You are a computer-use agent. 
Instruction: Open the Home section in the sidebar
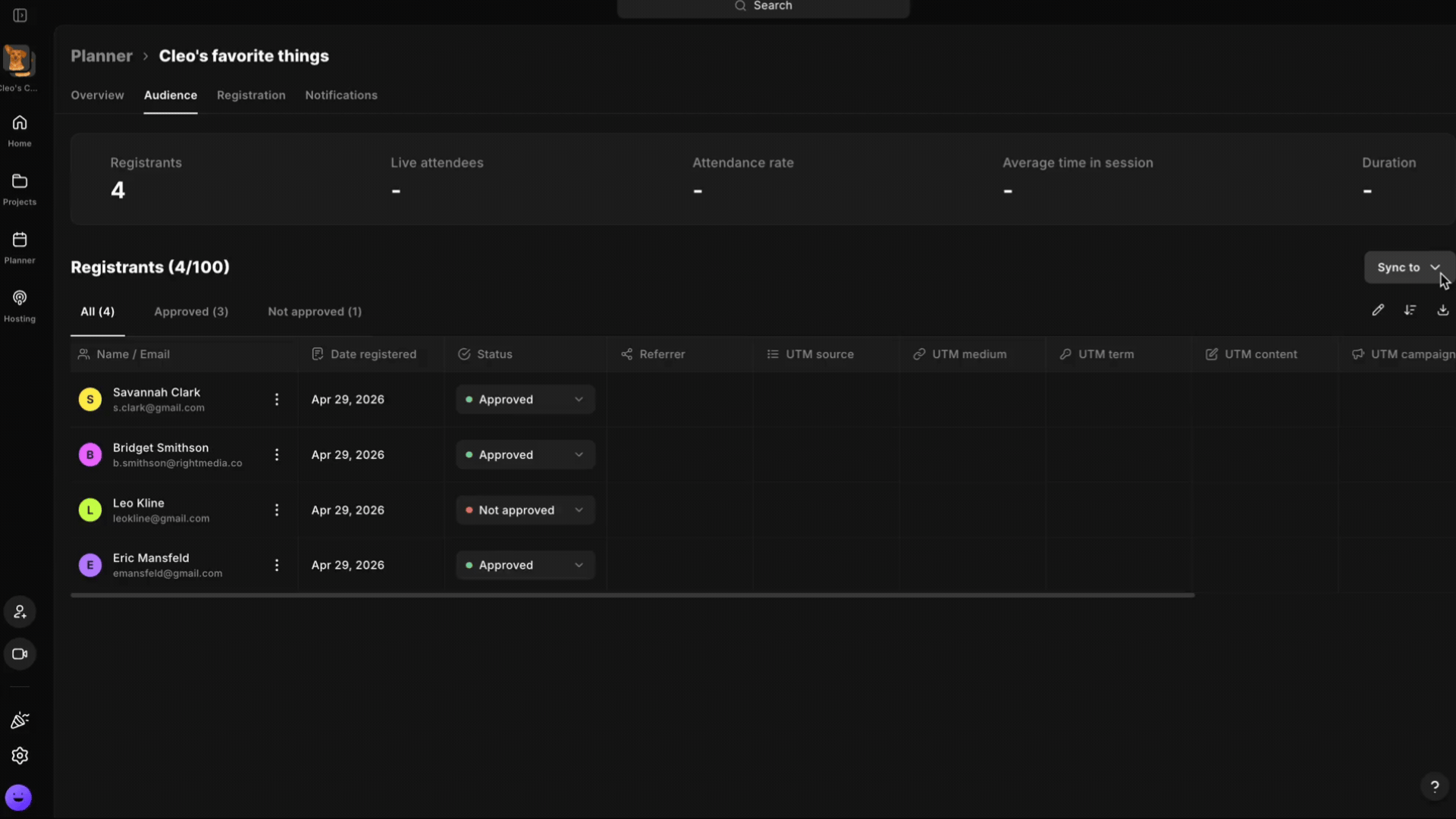coord(20,130)
